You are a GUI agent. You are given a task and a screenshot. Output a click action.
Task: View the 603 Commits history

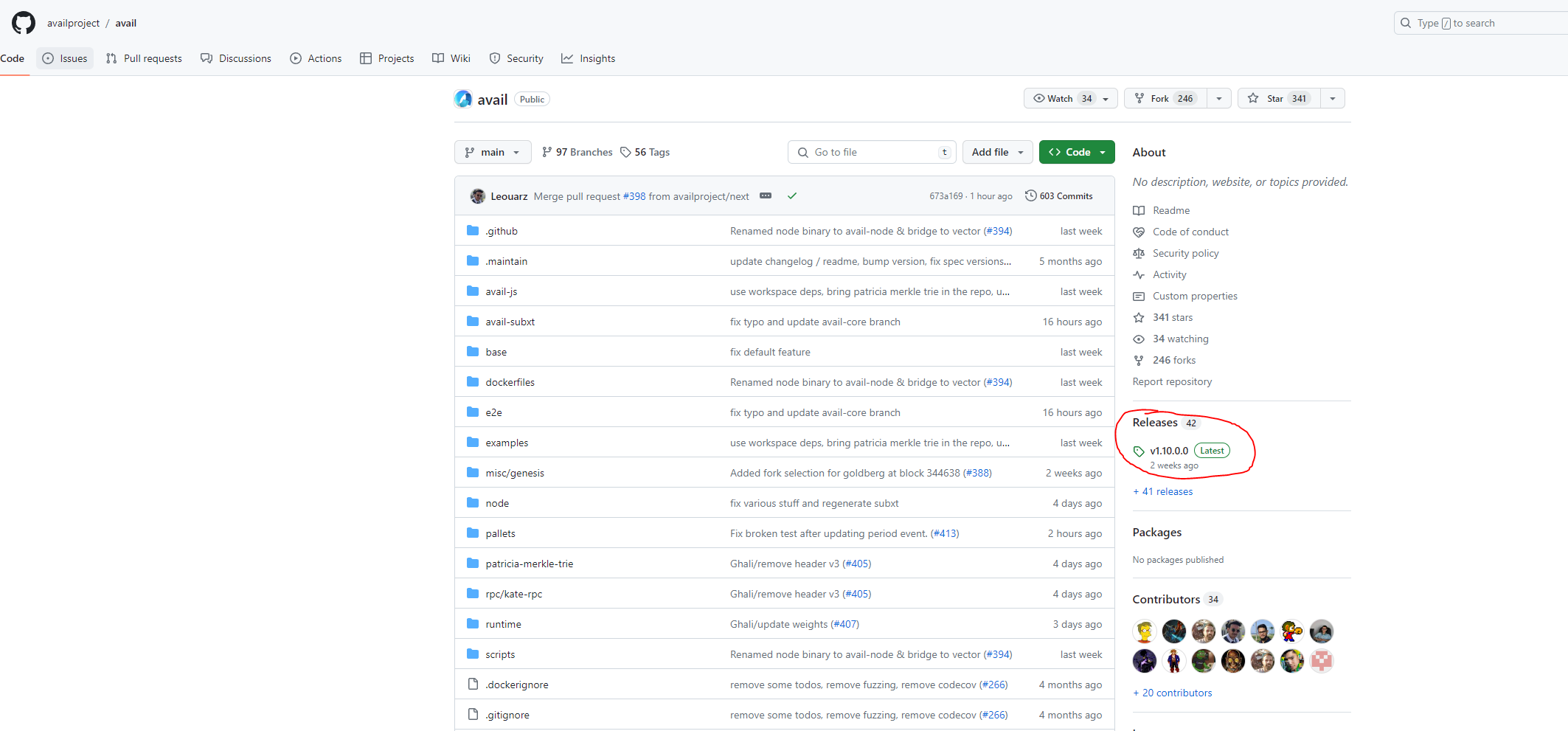click(x=1059, y=195)
